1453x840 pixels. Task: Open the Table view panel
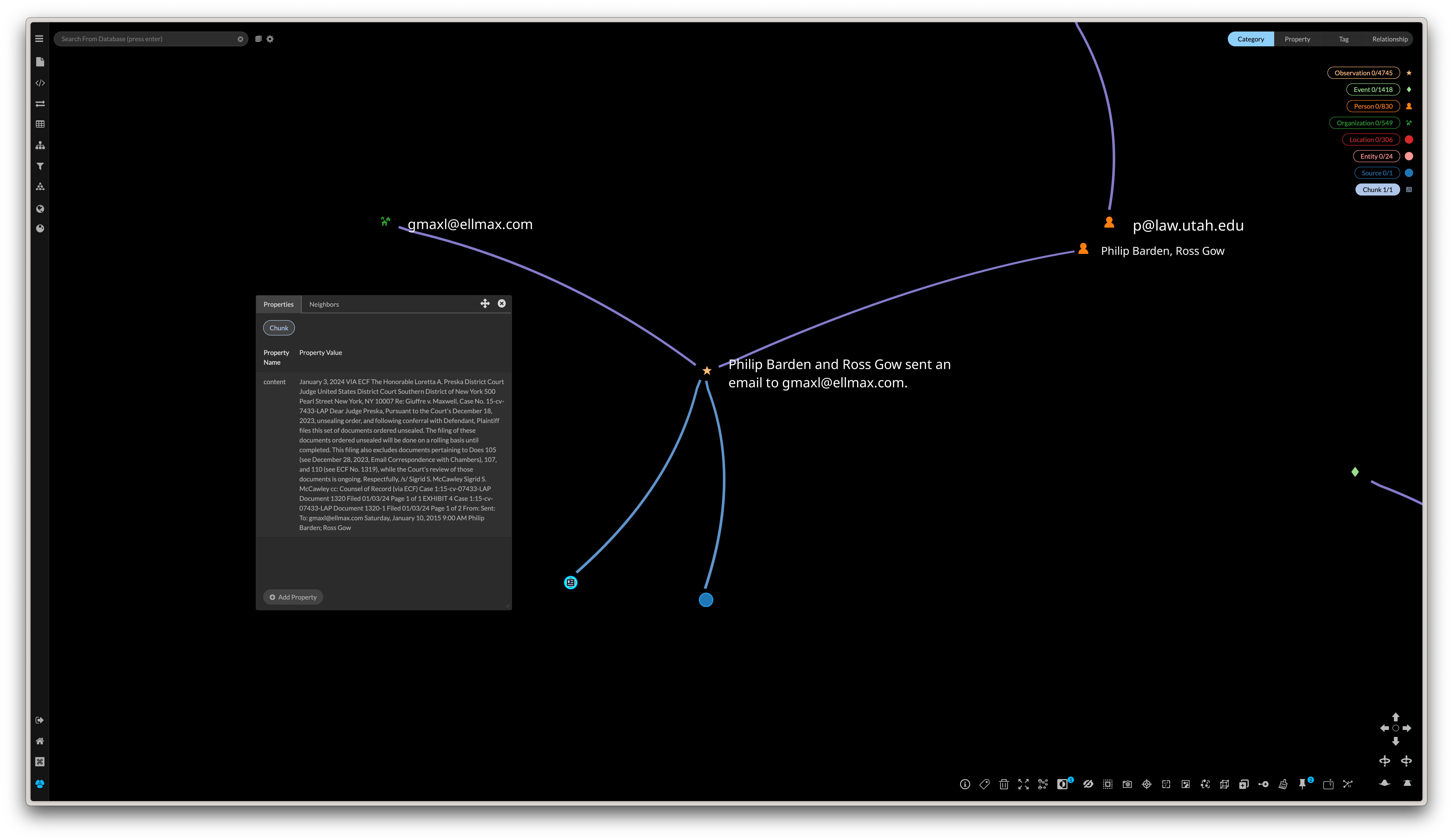point(40,124)
